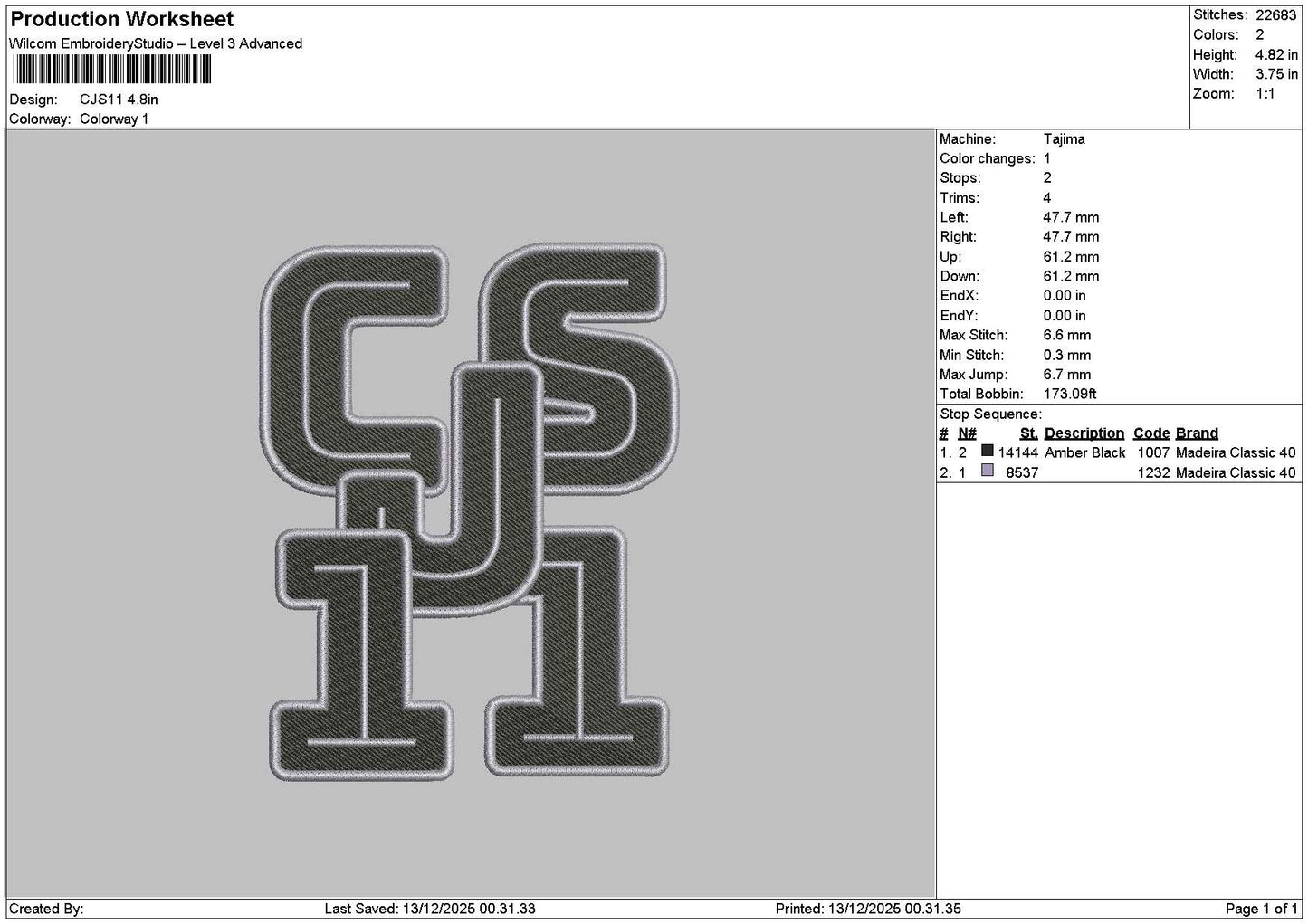Screen dimensions: 1308x924
Task: Click the 'Amber Black' description text
Action: 1085,452
